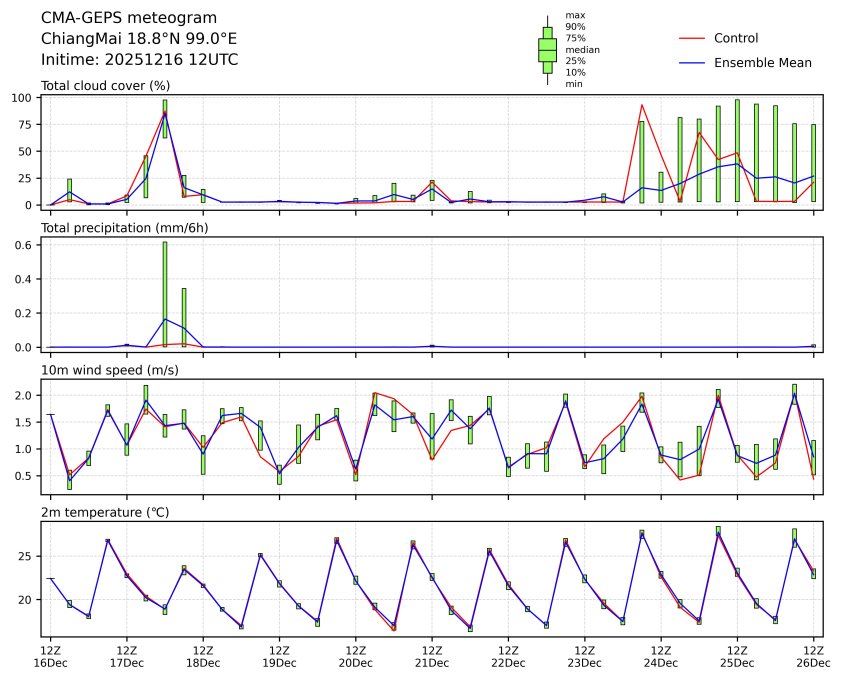Click the blue Ensemble Mean legend line

tap(692, 62)
